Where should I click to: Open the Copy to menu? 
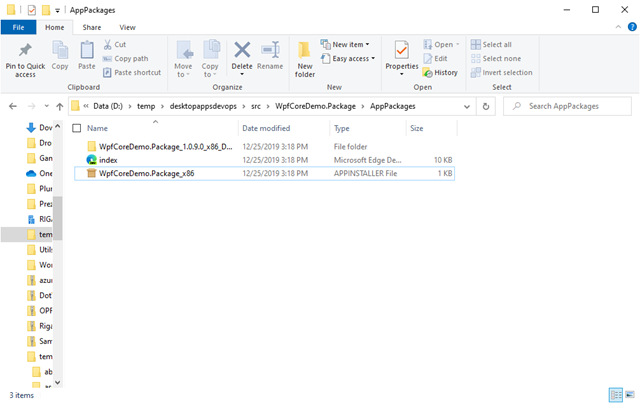point(210,59)
